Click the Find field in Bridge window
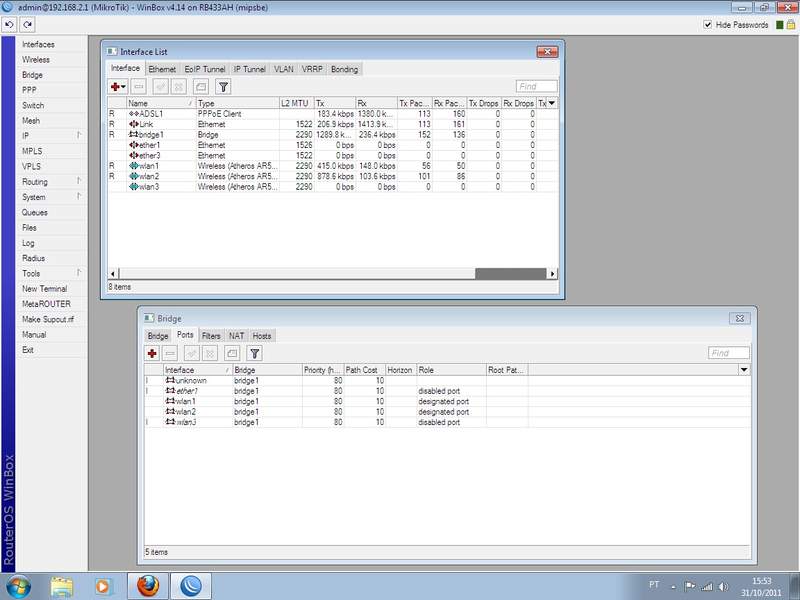The height and width of the screenshot is (600, 800). pyautogui.click(x=729, y=353)
